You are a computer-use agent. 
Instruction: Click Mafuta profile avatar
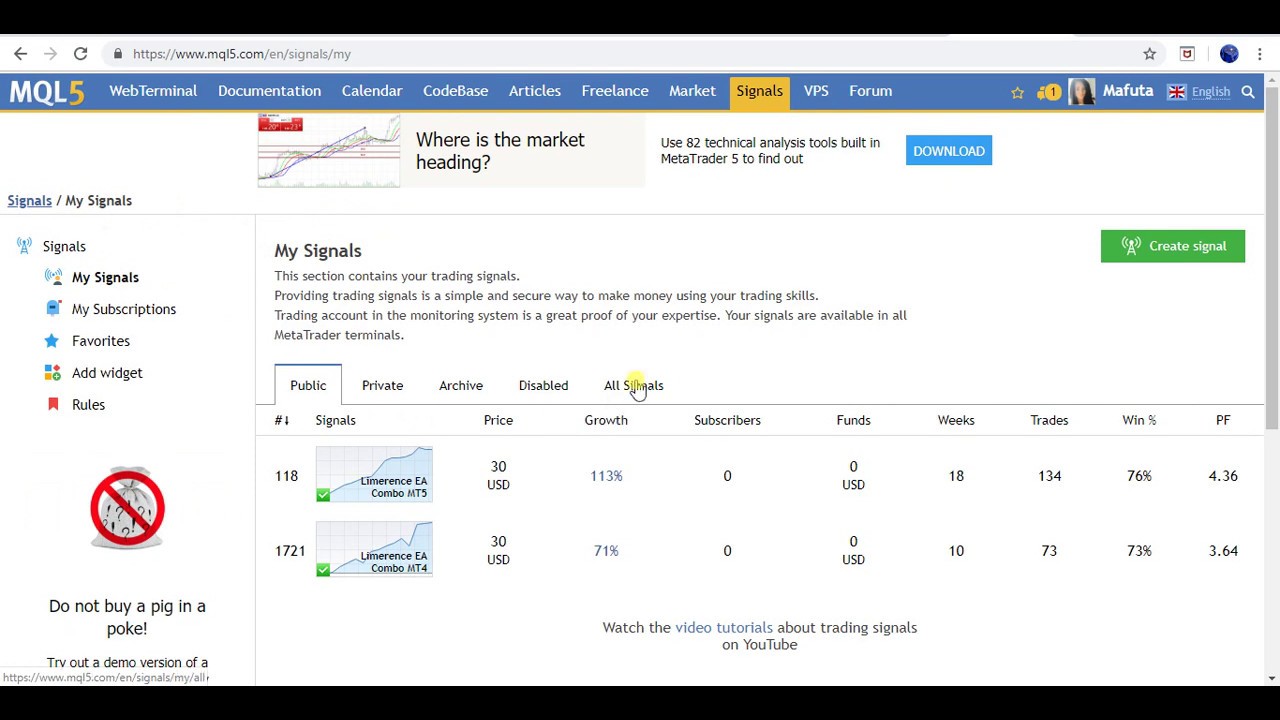[x=1081, y=92]
